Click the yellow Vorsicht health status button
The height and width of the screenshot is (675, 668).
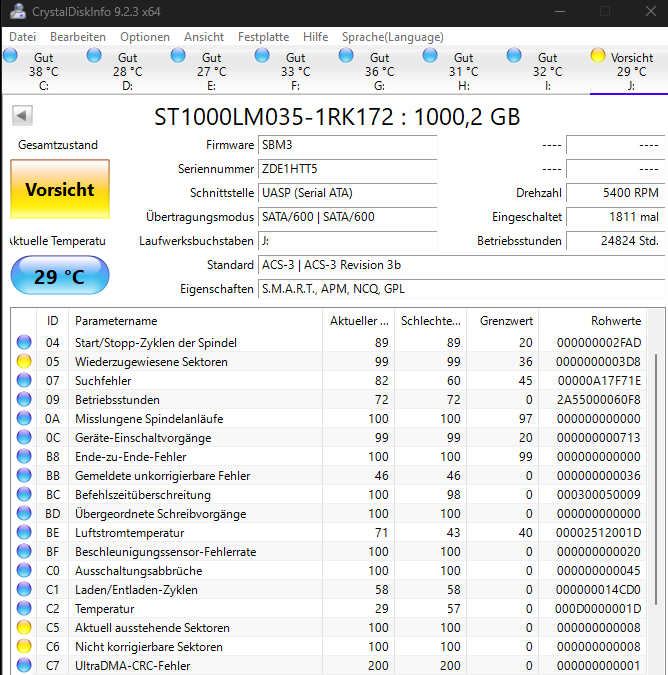pyautogui.click(x=60, y=189)
